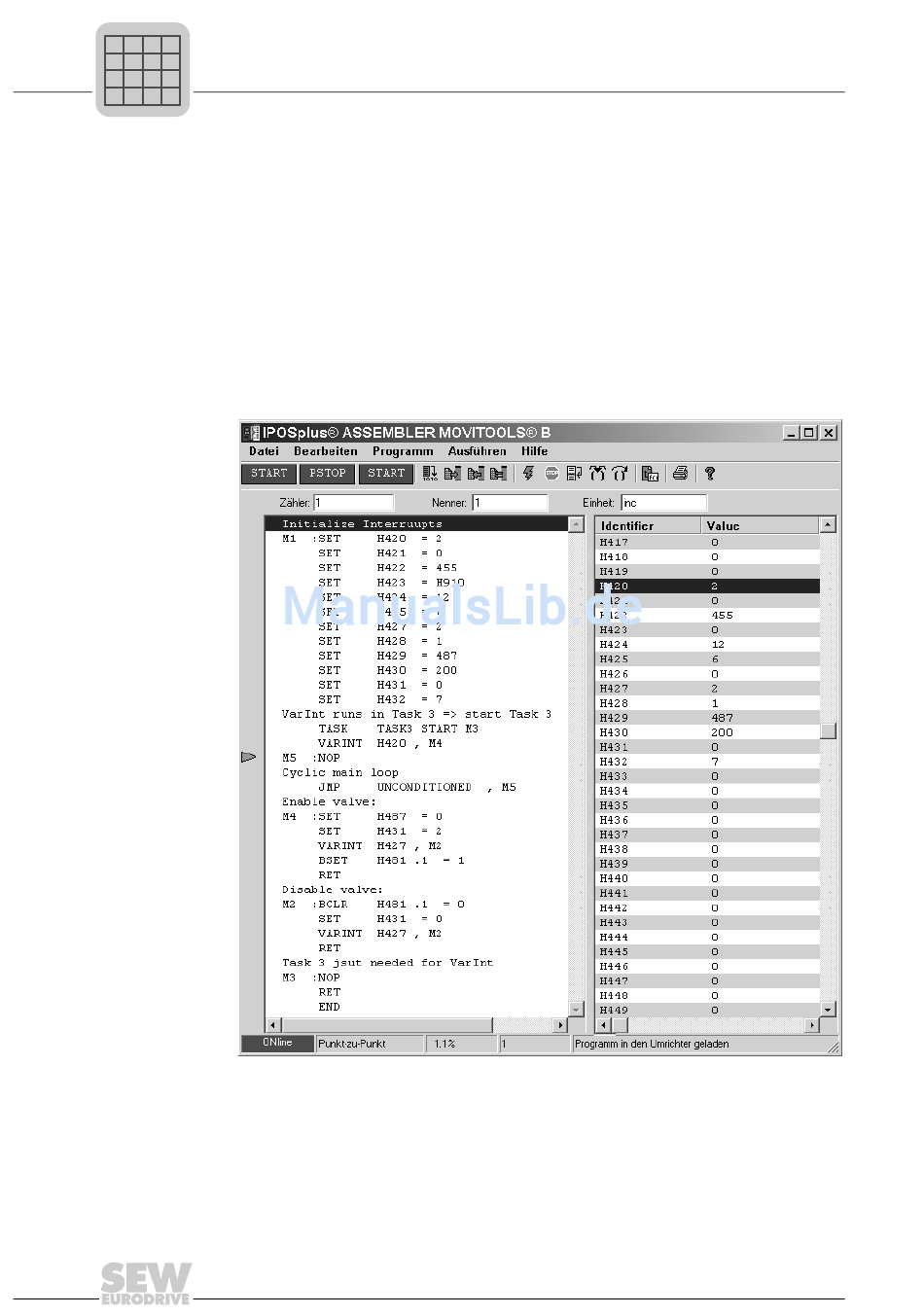Click the compile icon with 1010 digits

coord(429,474)
